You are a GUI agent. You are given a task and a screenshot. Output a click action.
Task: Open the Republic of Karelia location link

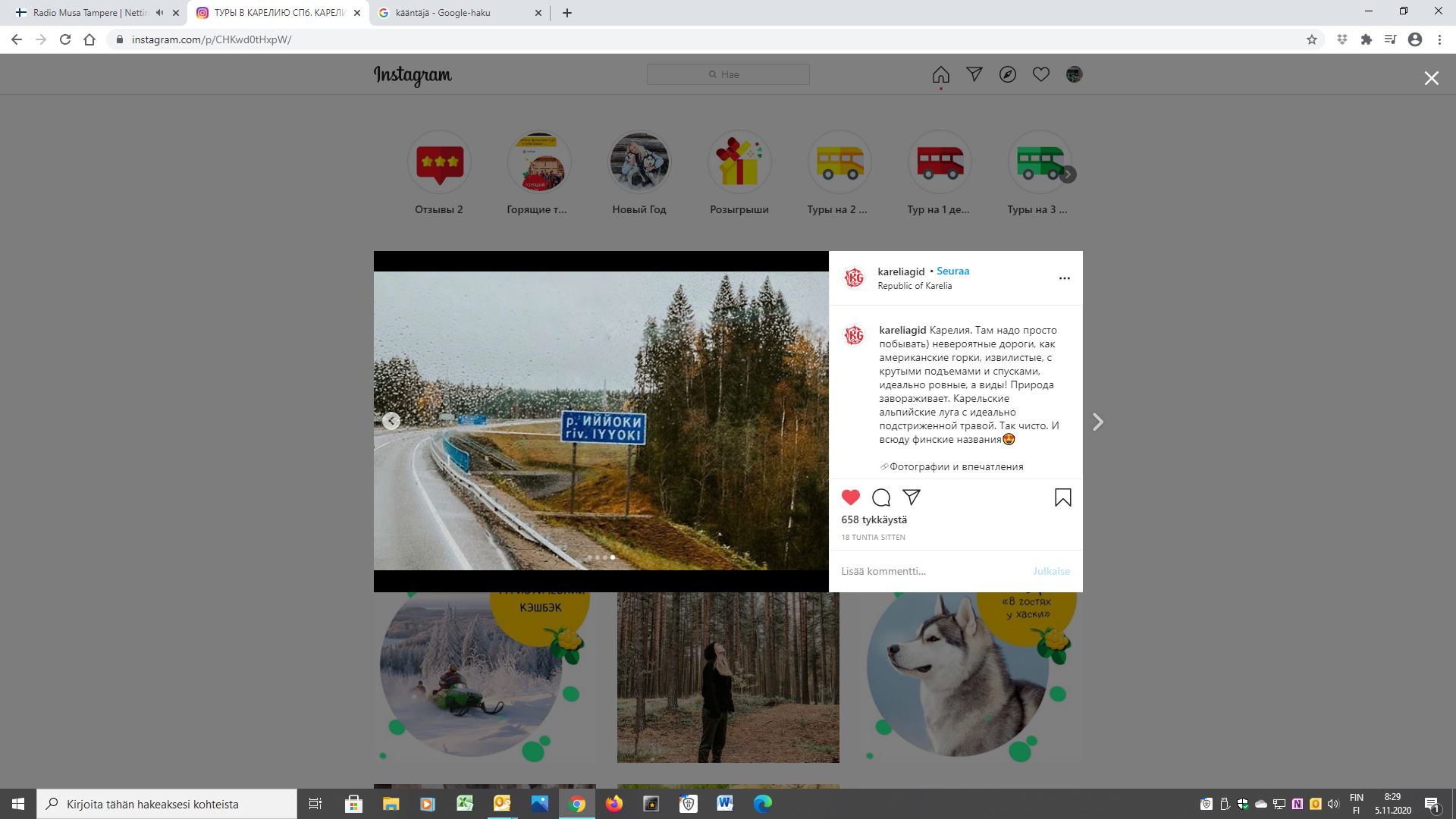pyautogui.click(x=915, y=286)
